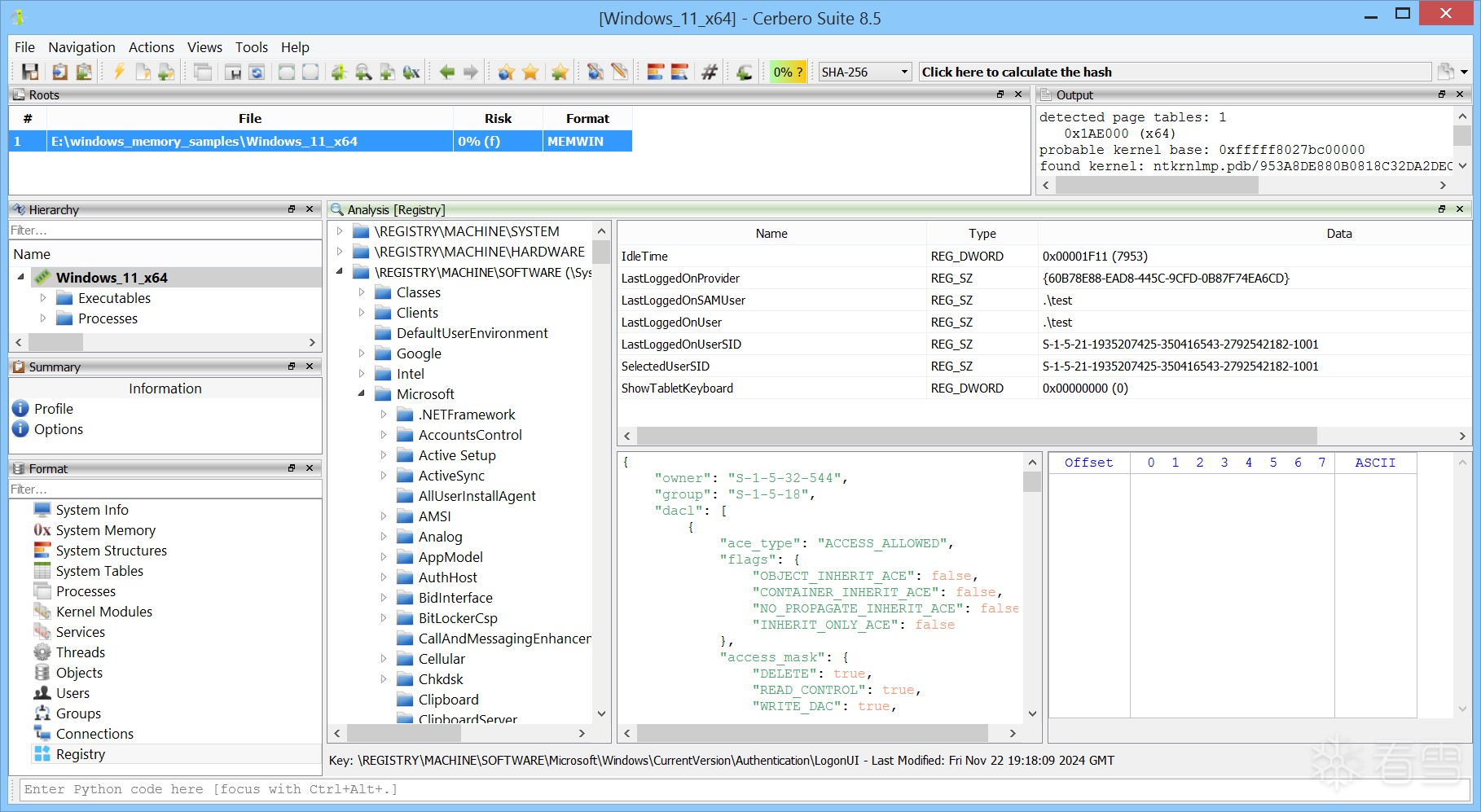Expand the Executables node in Hierarchy
Viewport: 1481px width, 812px height.
pos(43,298)
